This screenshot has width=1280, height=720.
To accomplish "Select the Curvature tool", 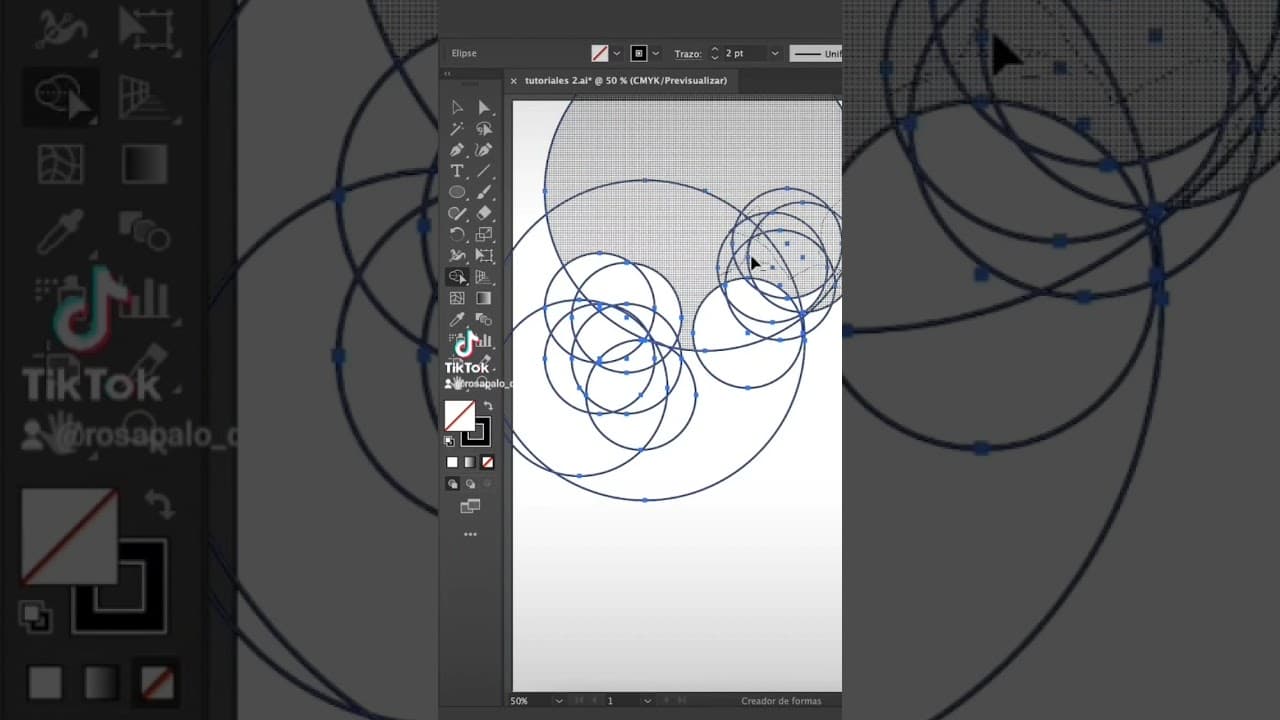I will click(x=484, y=150).
